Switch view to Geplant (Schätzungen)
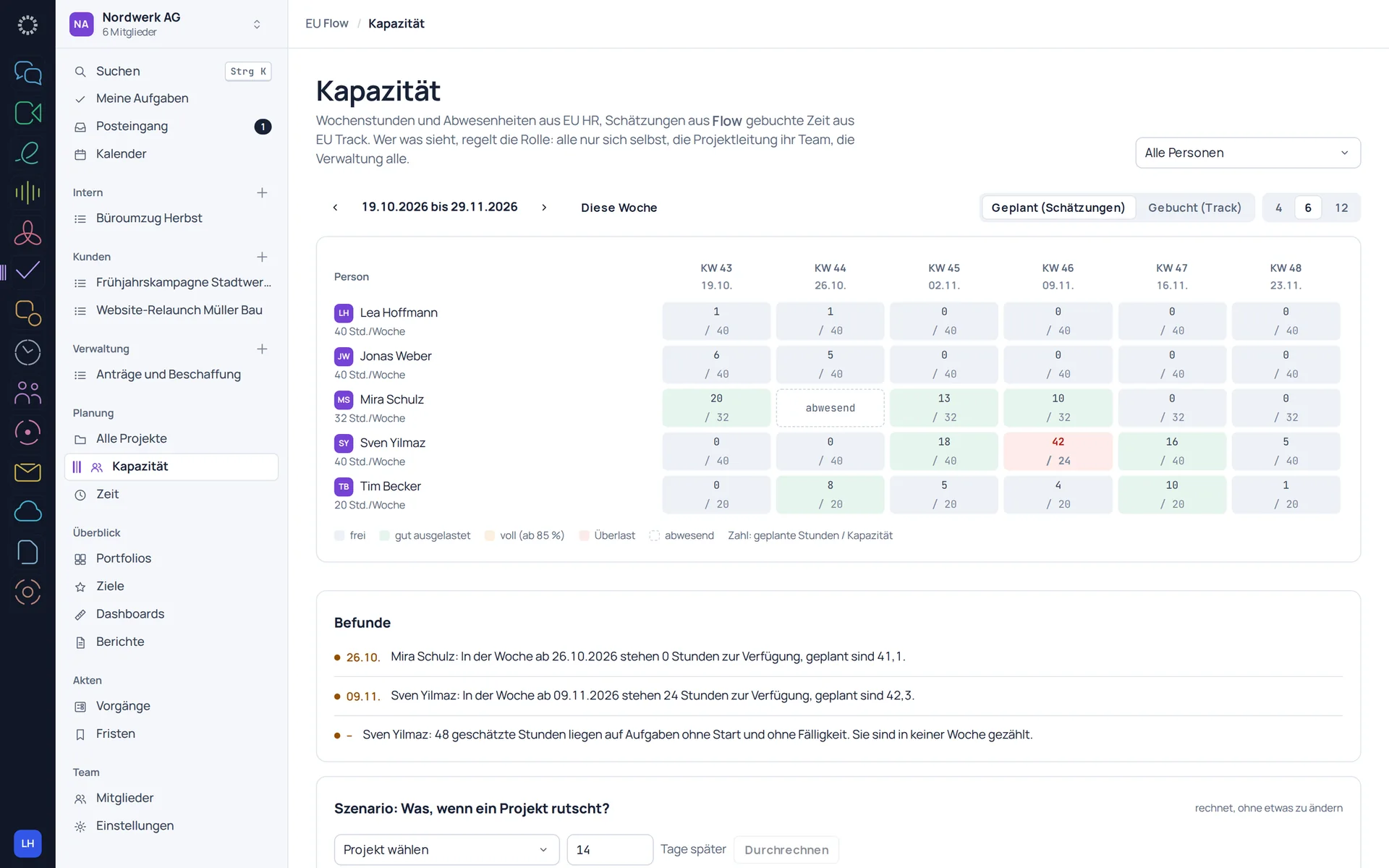The image size is (1389, 868). click(1058, 208)
